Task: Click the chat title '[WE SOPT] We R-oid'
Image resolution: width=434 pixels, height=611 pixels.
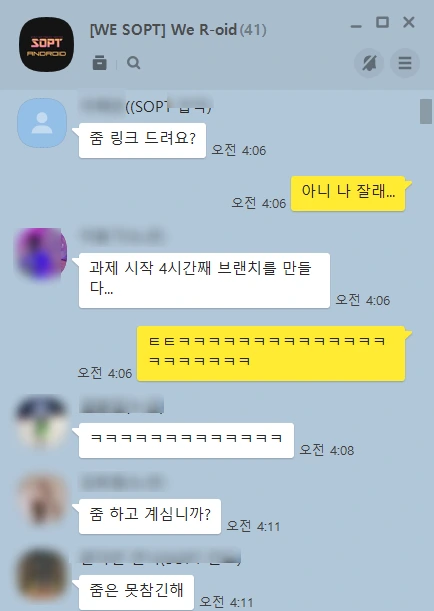Action: (163, 30)
